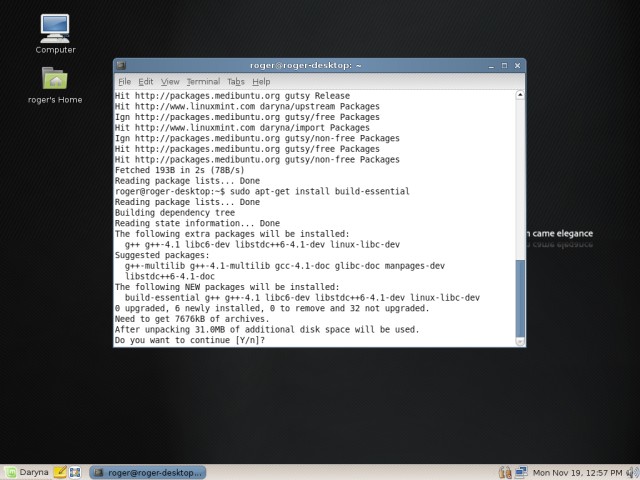Screen dimensions: 640x480
Task: Click the 'Reading state information... Done' line
Action: click(x=197, y=223)
